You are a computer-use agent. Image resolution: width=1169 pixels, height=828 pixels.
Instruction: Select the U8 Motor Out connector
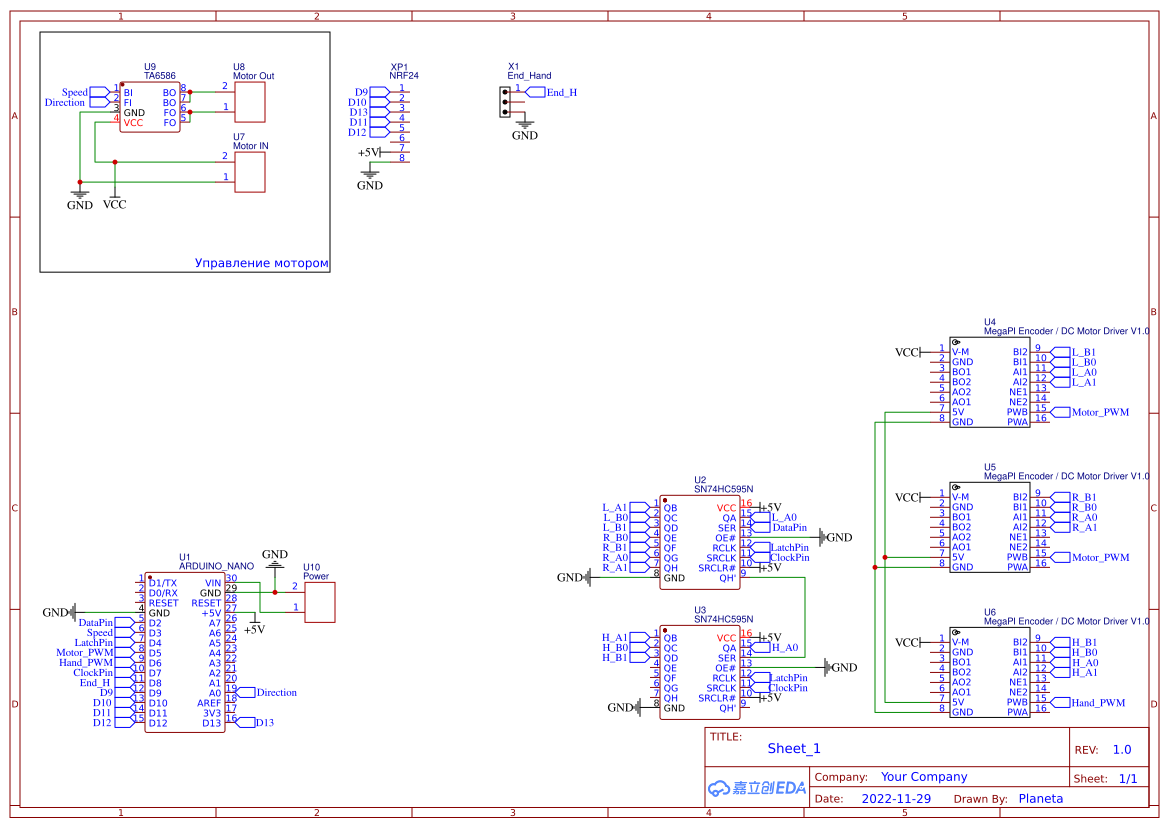(x=250, y=100)
